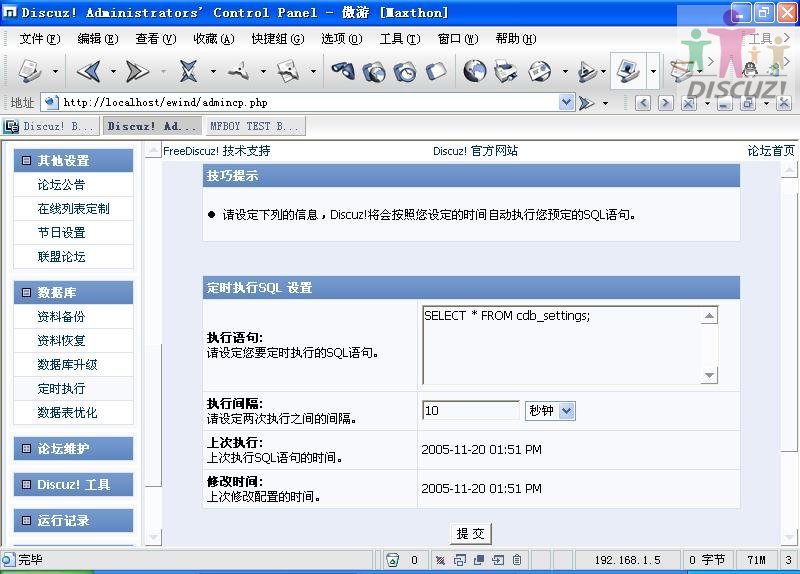Click the Go arrow beside address bar

click(587, 103)
